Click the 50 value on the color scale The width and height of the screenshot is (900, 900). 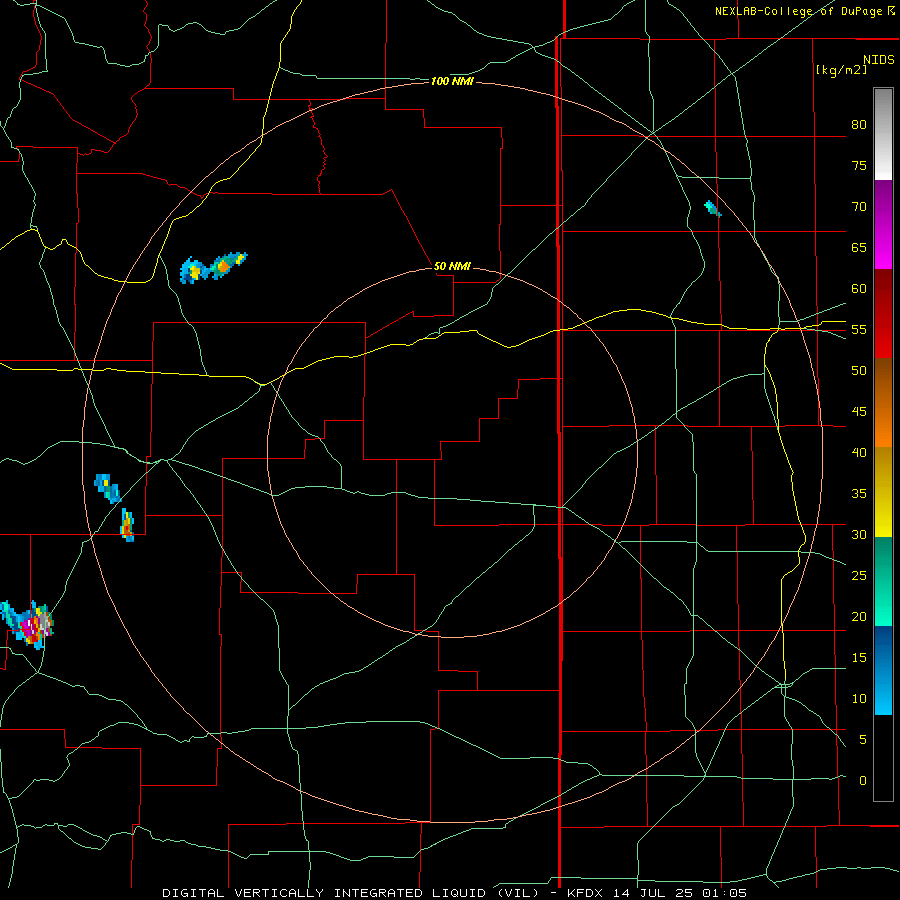pos(859,370)
